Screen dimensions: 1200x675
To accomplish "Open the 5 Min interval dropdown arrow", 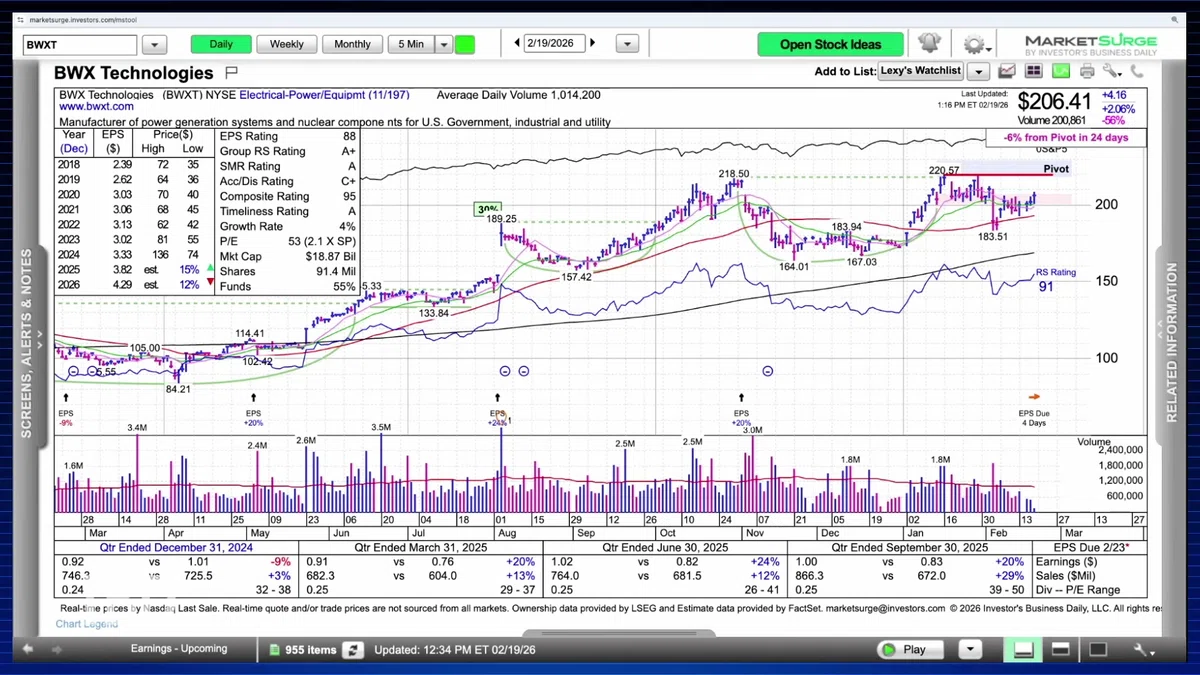I will (442, 44).
